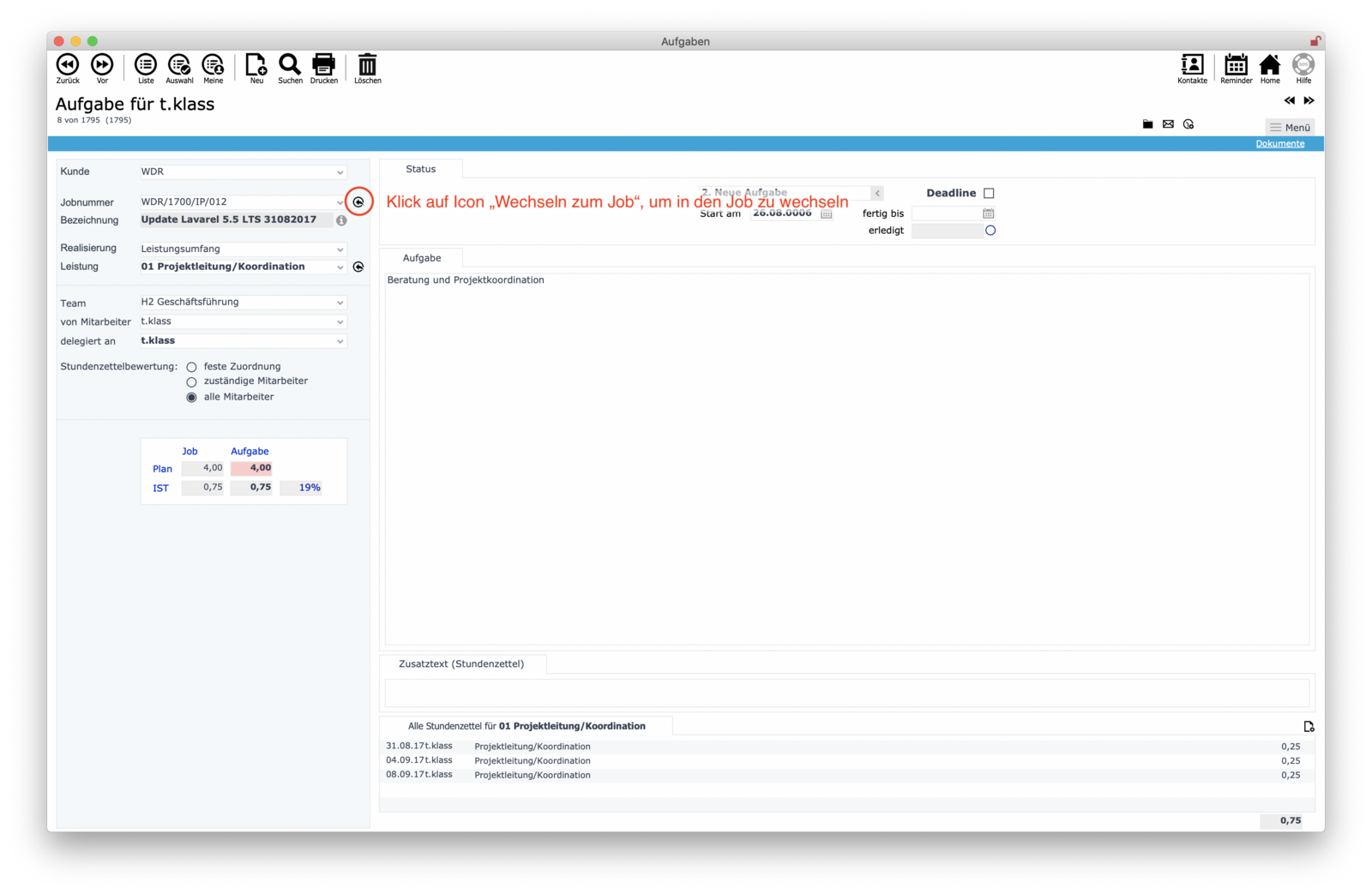Open the Liste view icon

coord(146,66)
